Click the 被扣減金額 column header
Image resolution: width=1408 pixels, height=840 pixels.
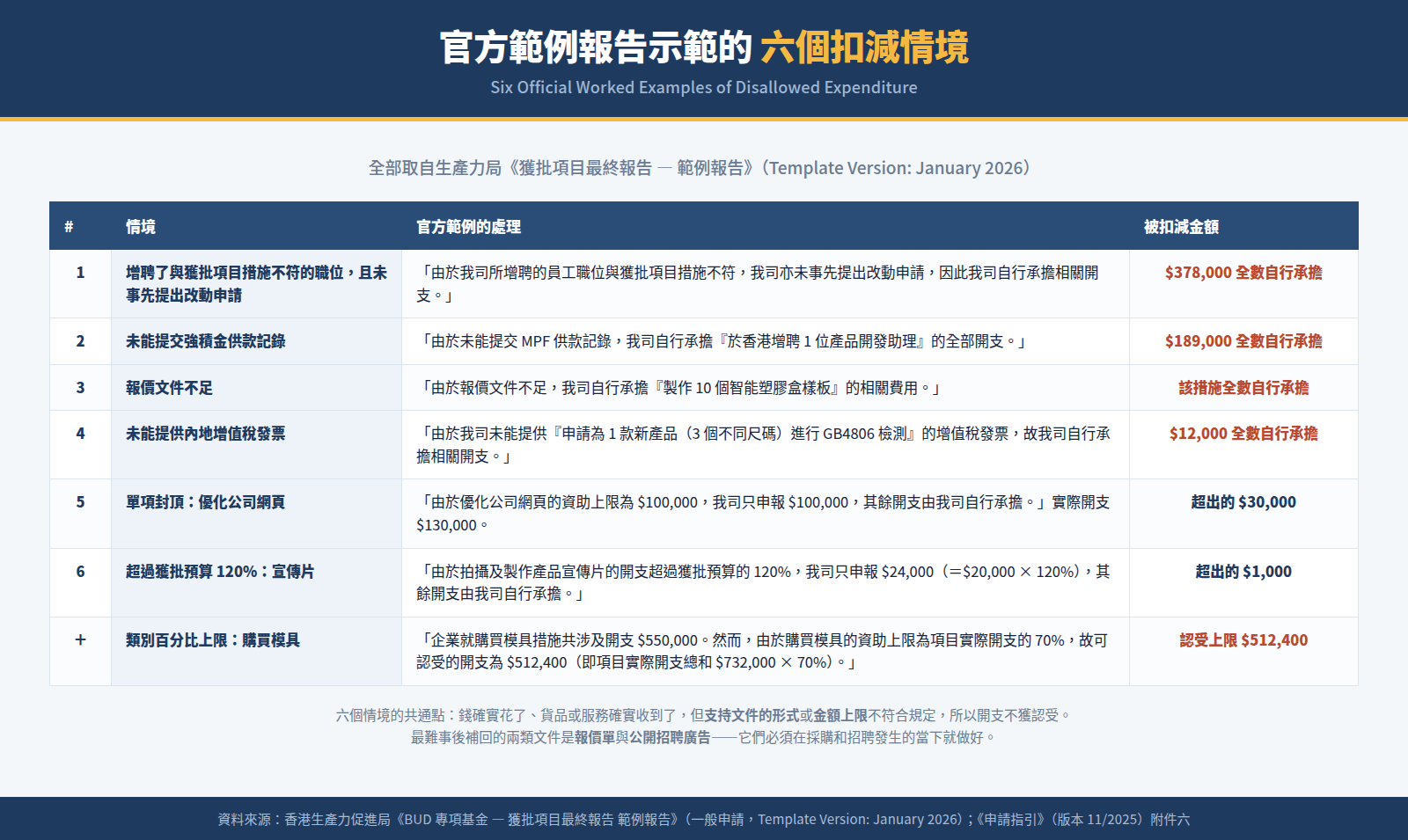(1181, 227)
